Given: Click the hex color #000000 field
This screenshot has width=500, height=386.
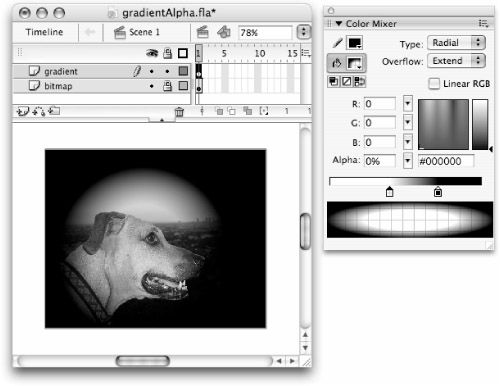Looking at the screenshot, I should click(x=446, y=161).
